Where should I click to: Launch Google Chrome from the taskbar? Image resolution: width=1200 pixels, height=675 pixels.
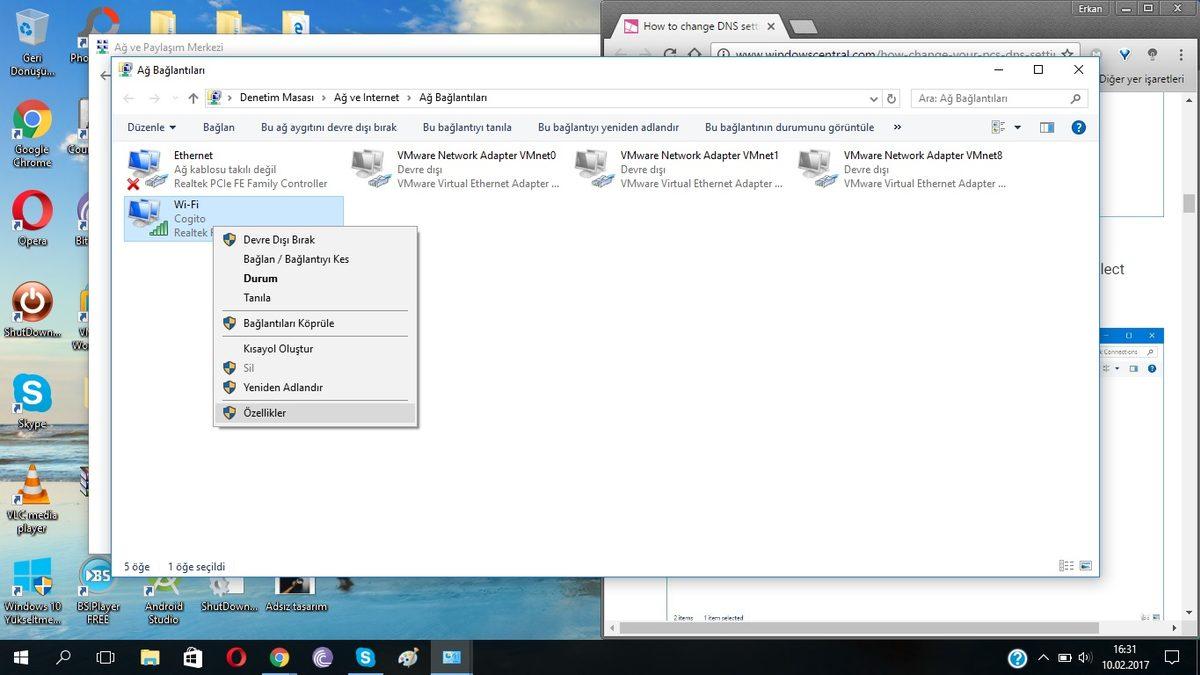pyautogui.click(x=277, y=657)
